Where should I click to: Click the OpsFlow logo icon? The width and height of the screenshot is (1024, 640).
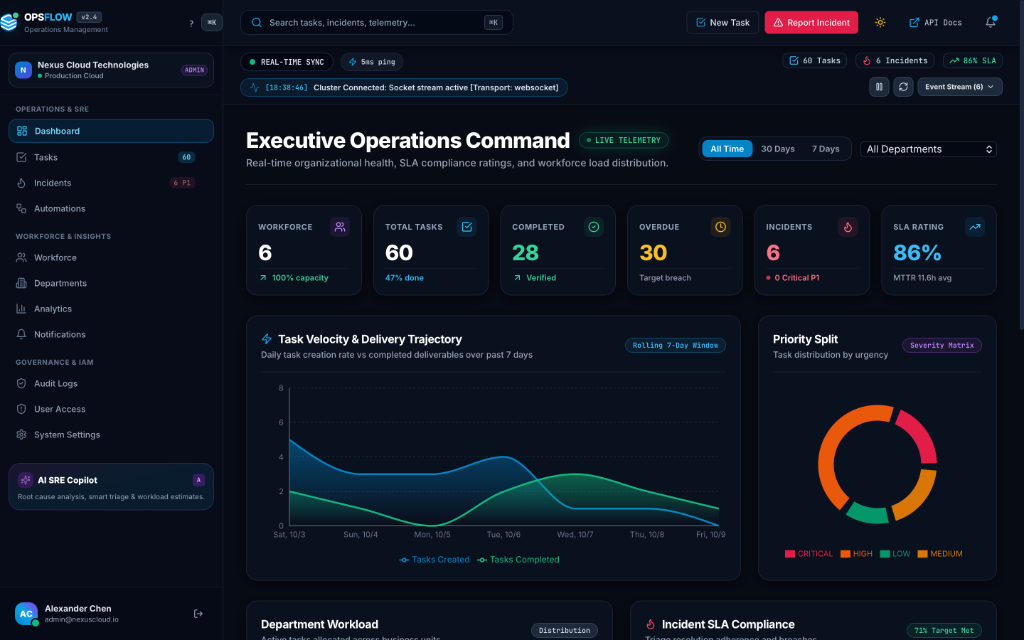(9, 22)
